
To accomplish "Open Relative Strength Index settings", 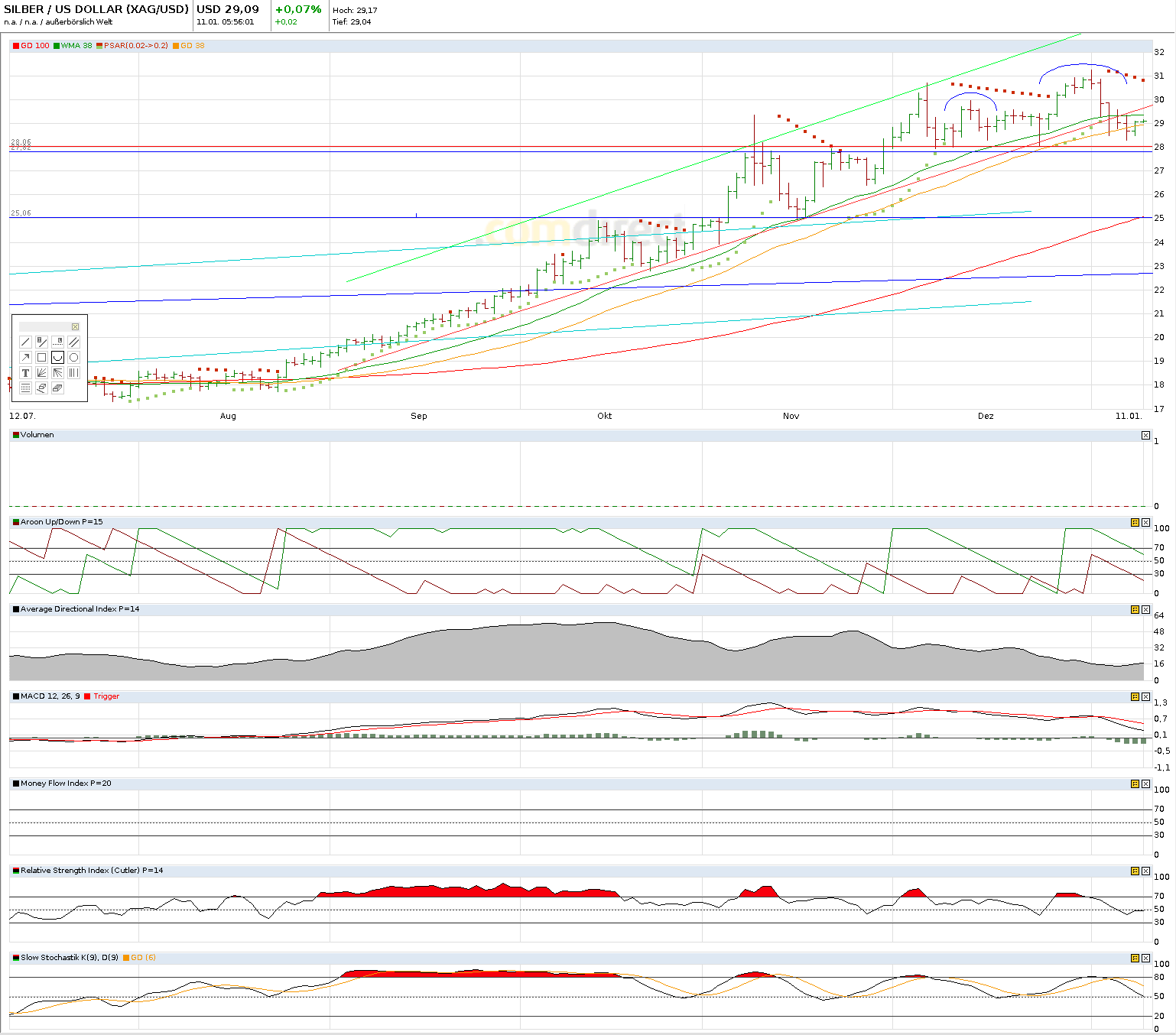I will point(1135,871).
